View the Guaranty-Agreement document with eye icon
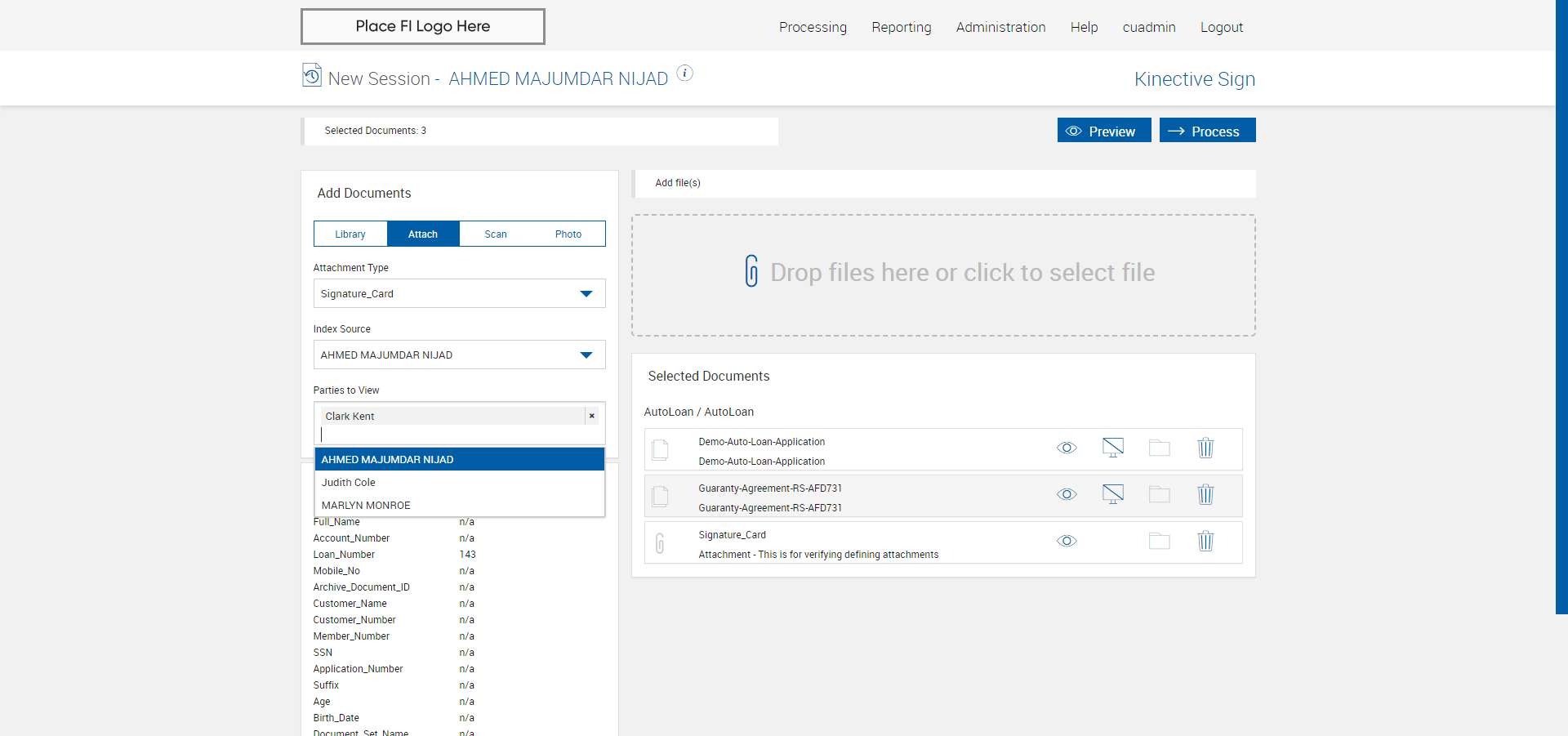 pyautogui.click(x=1067, y=495)
